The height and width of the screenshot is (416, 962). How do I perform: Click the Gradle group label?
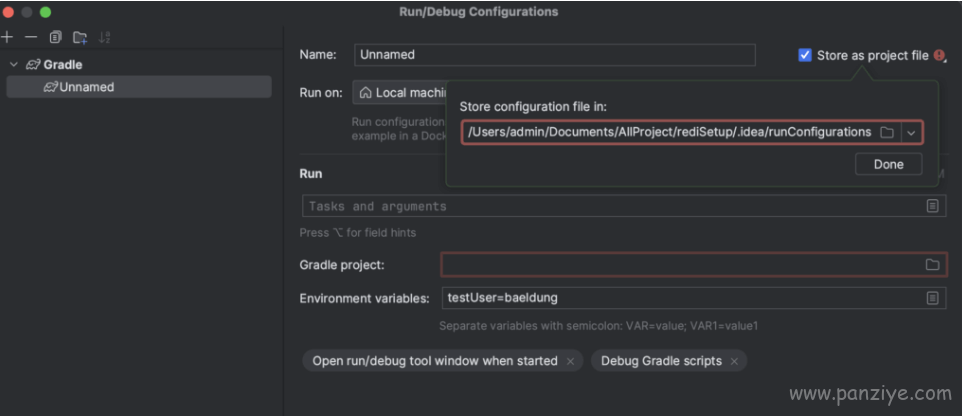63,64
